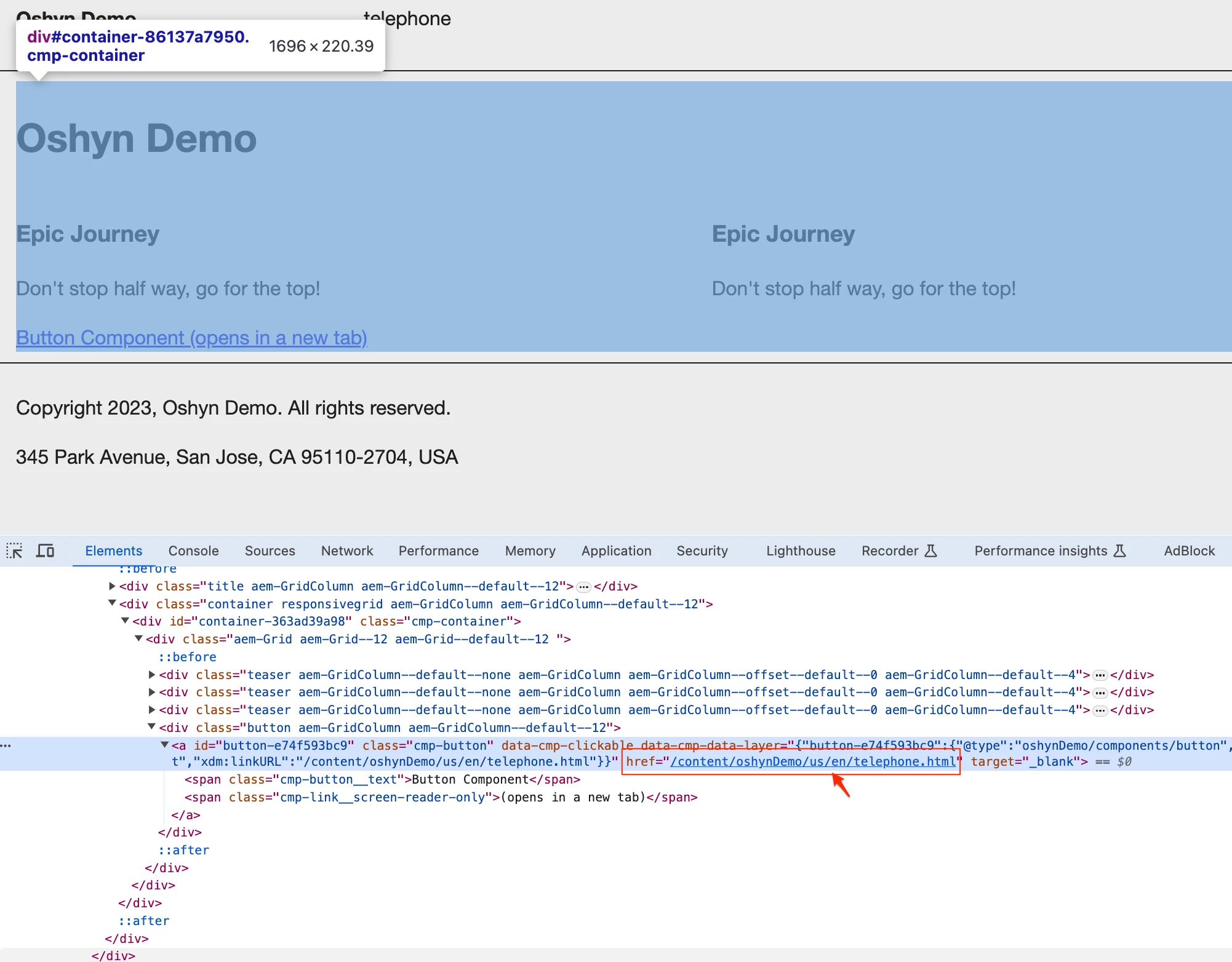Expand ellipsis badge of first teaser div
Image resolution: width=1232 pixels, height=962 pixels.
coord(1100,675)
